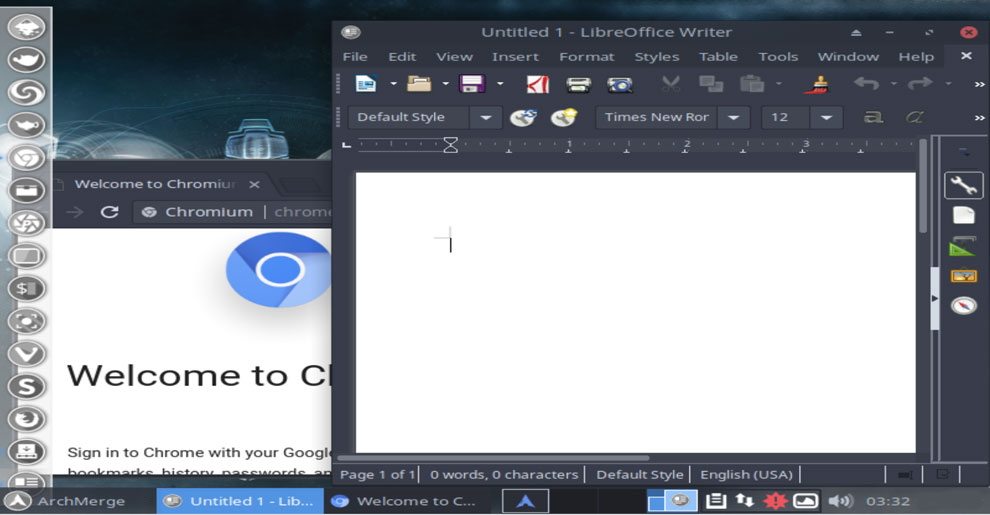The image size is (990, 515).
Task: Click the Writer vertical scrollbar
Action: (922, 187)
